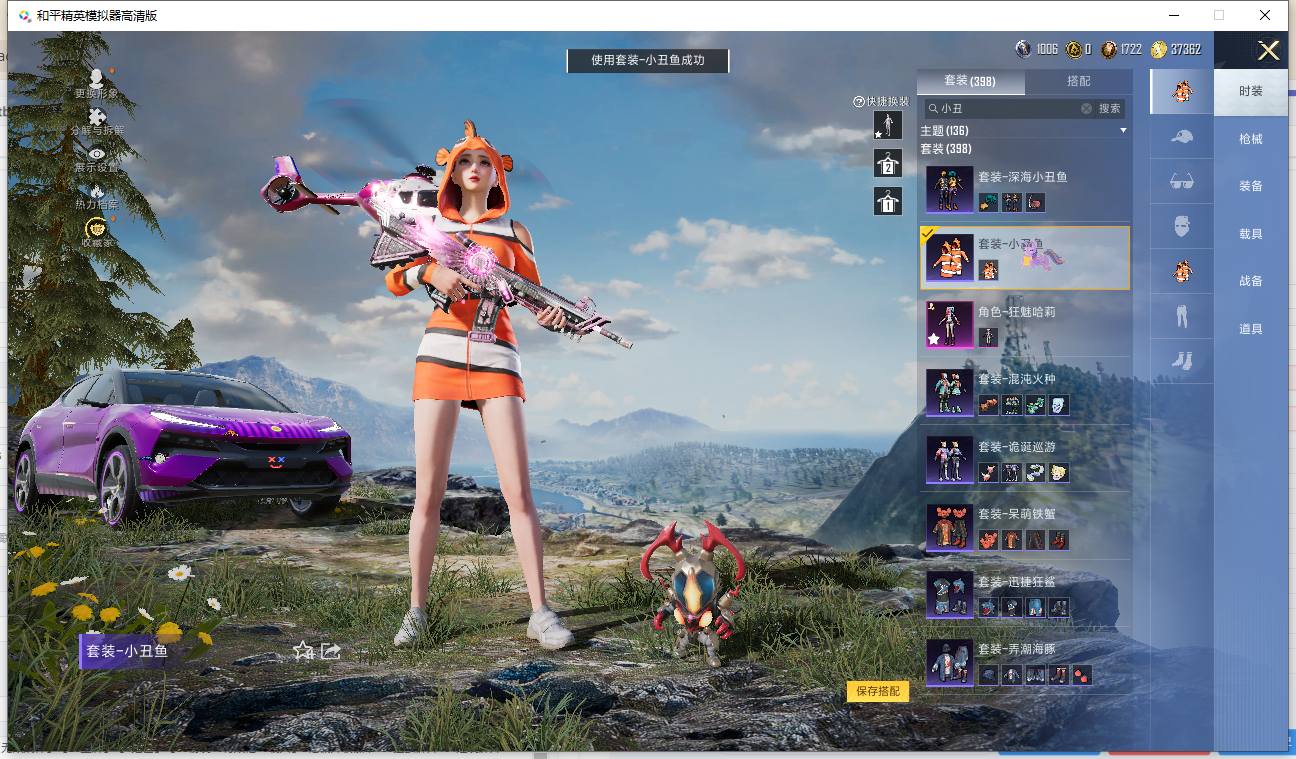Open 展示设置 eye icon
1296x759 pixels.
pos(97,154)
